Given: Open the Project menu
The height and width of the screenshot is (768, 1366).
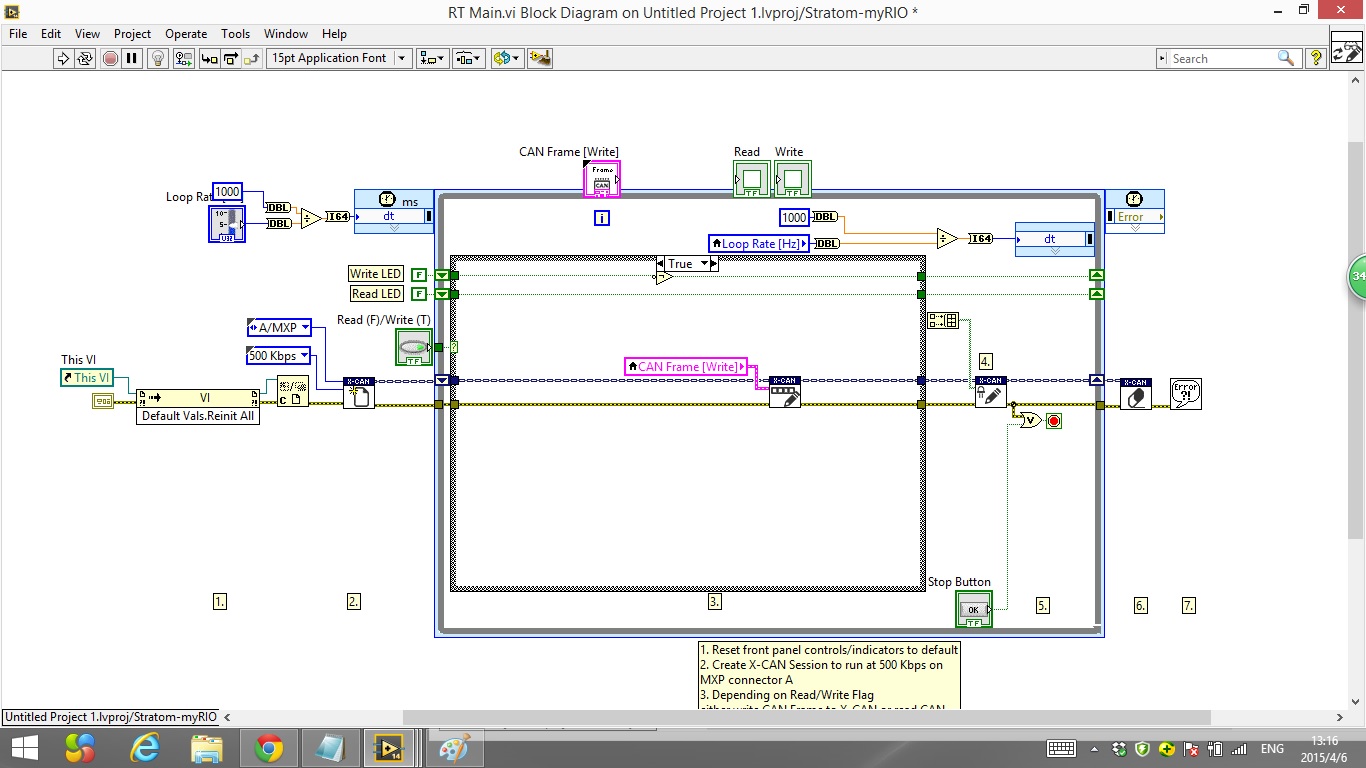Looking at the screenshot, I should [132, 33].
